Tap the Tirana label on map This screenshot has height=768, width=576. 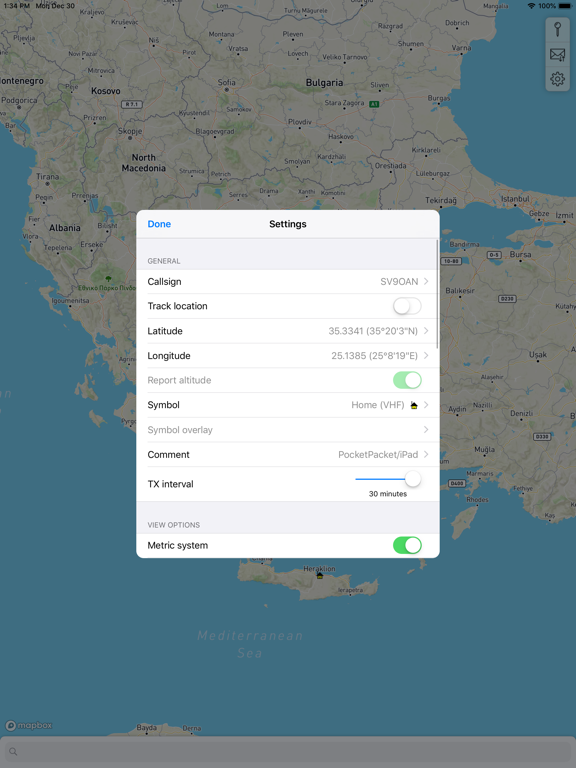point(48,176)
